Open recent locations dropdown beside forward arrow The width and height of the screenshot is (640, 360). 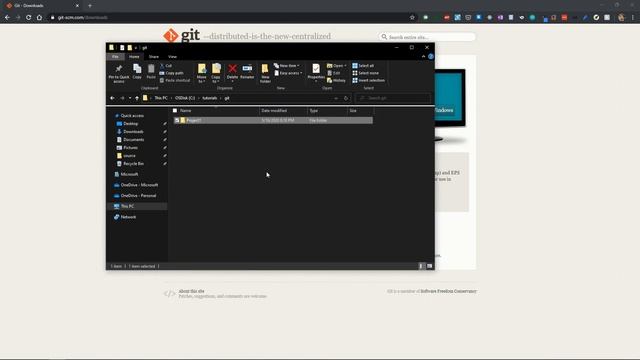(130, 98)
